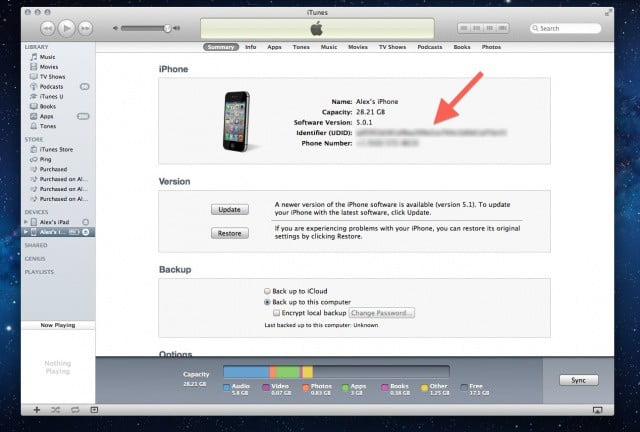Click the Shared sidebar section header
This screenshot has width=640, height=432.
[36, 245]
